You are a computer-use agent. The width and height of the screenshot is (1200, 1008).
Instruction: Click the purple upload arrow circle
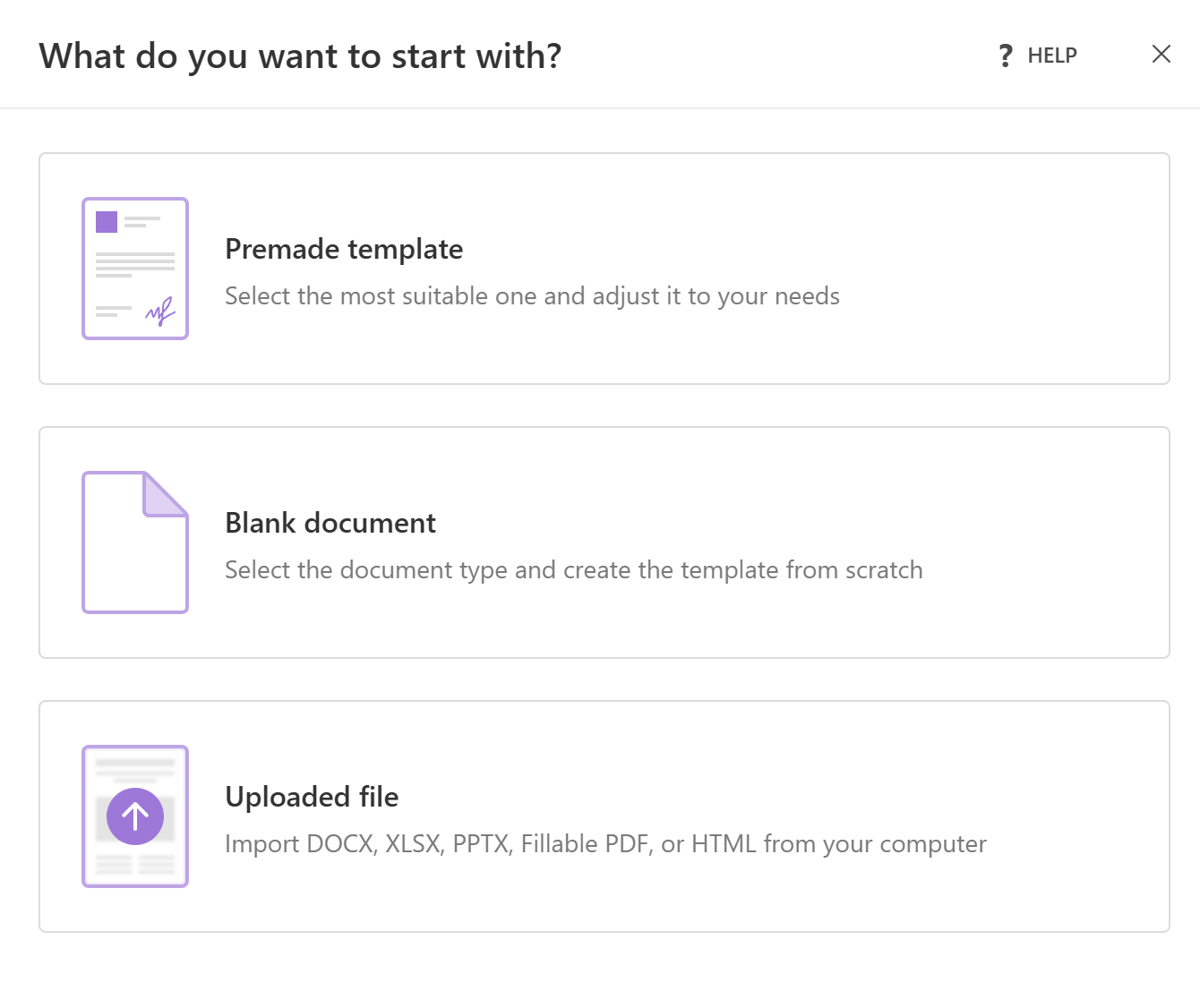coord(135,816)
